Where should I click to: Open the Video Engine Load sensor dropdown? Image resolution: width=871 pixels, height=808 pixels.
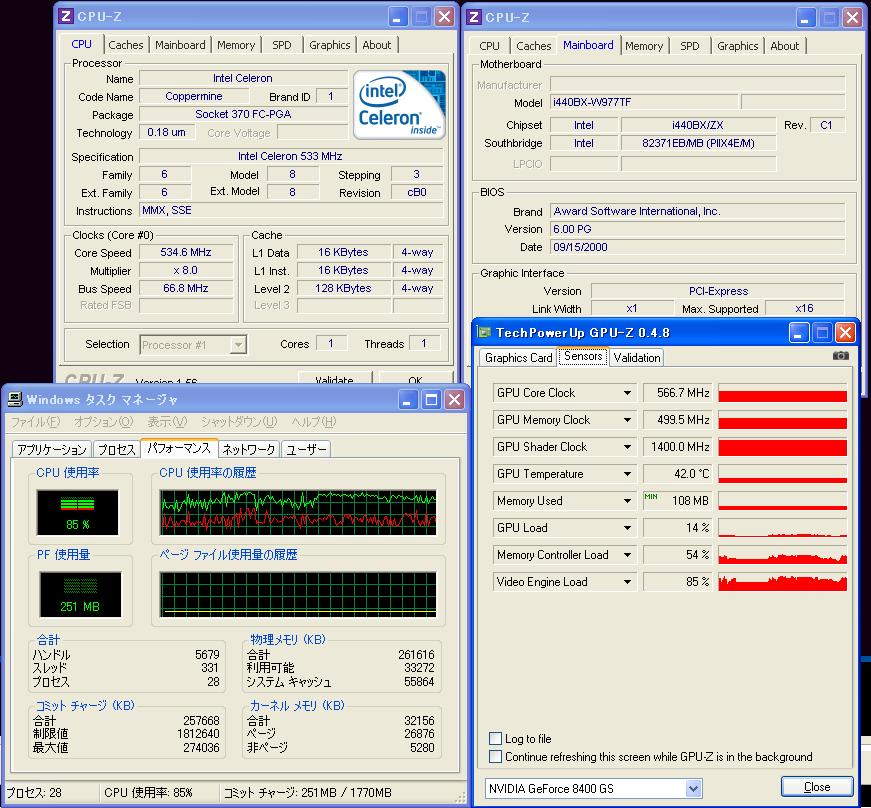[627, 582]
